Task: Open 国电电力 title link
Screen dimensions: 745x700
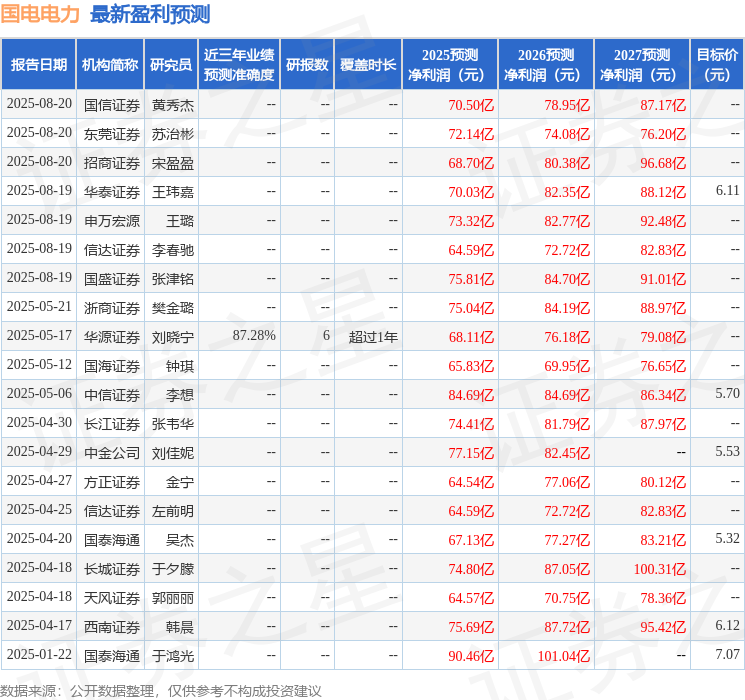Action: (40, 14)
